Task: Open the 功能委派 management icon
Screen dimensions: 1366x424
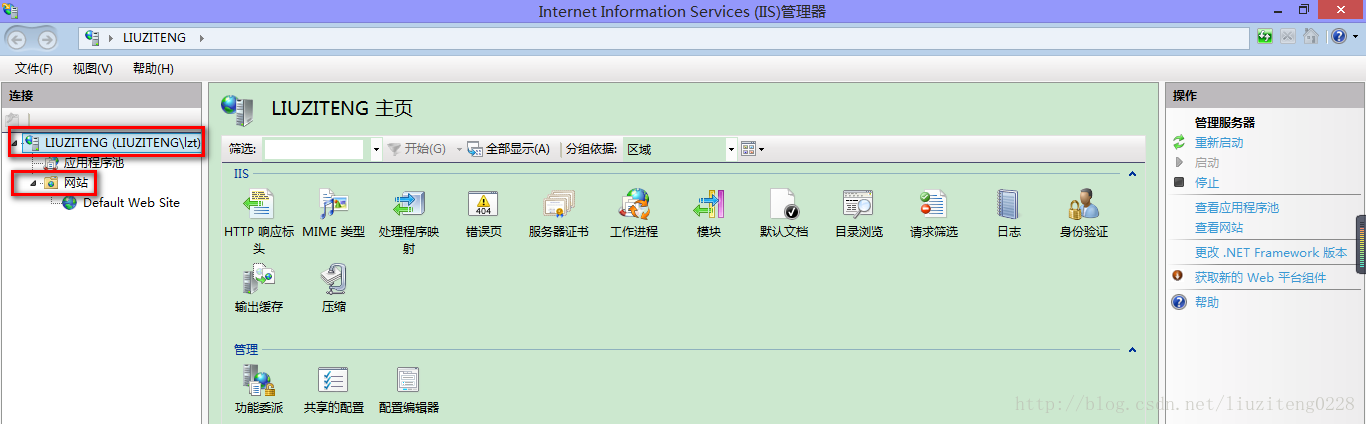Action: point(259,380)
